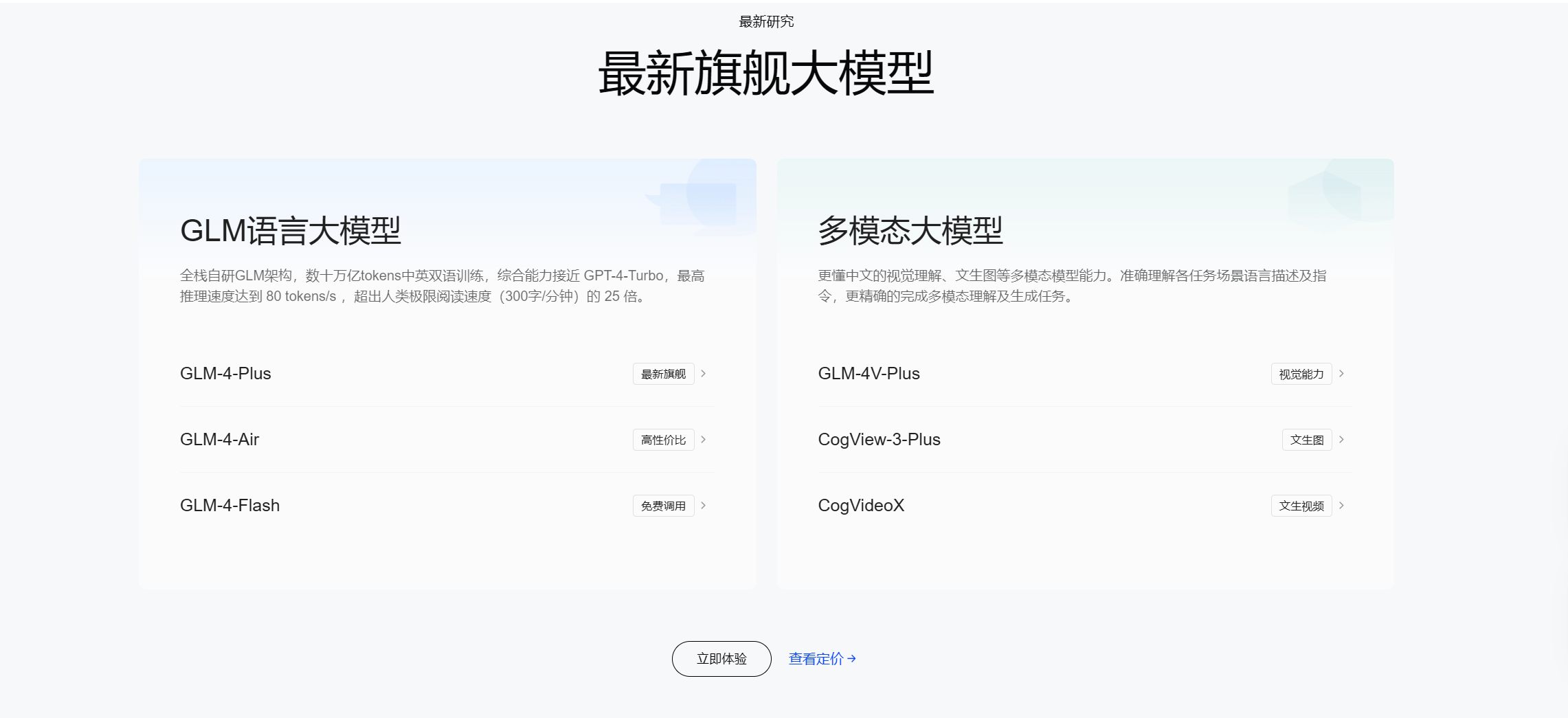This screenshot has height=718, width=1568.
Task: Open the GLM-4-Flash model row
Action: (447, 506)
